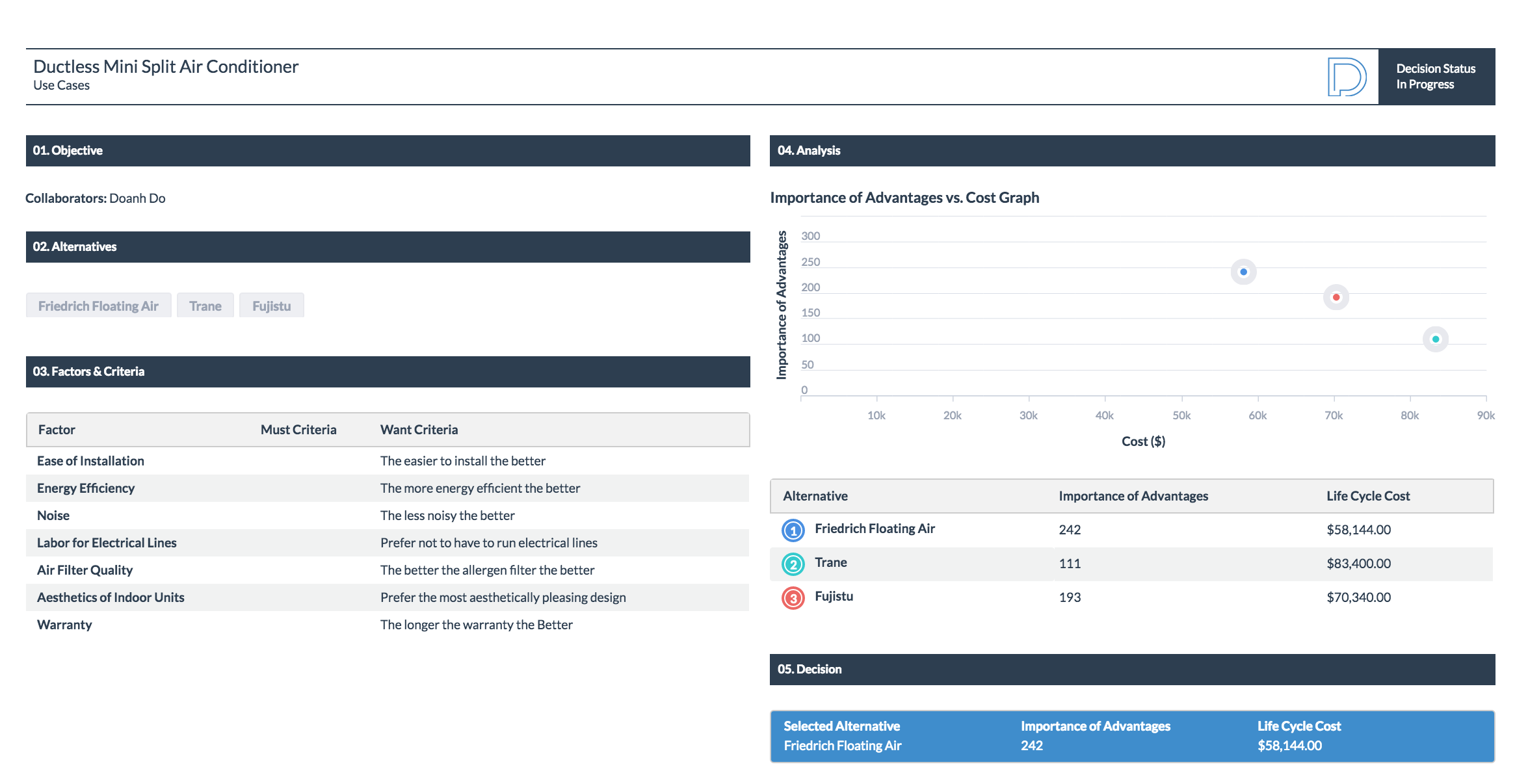
Task: Click the Must Criteria column header
Action: (298, 430)
